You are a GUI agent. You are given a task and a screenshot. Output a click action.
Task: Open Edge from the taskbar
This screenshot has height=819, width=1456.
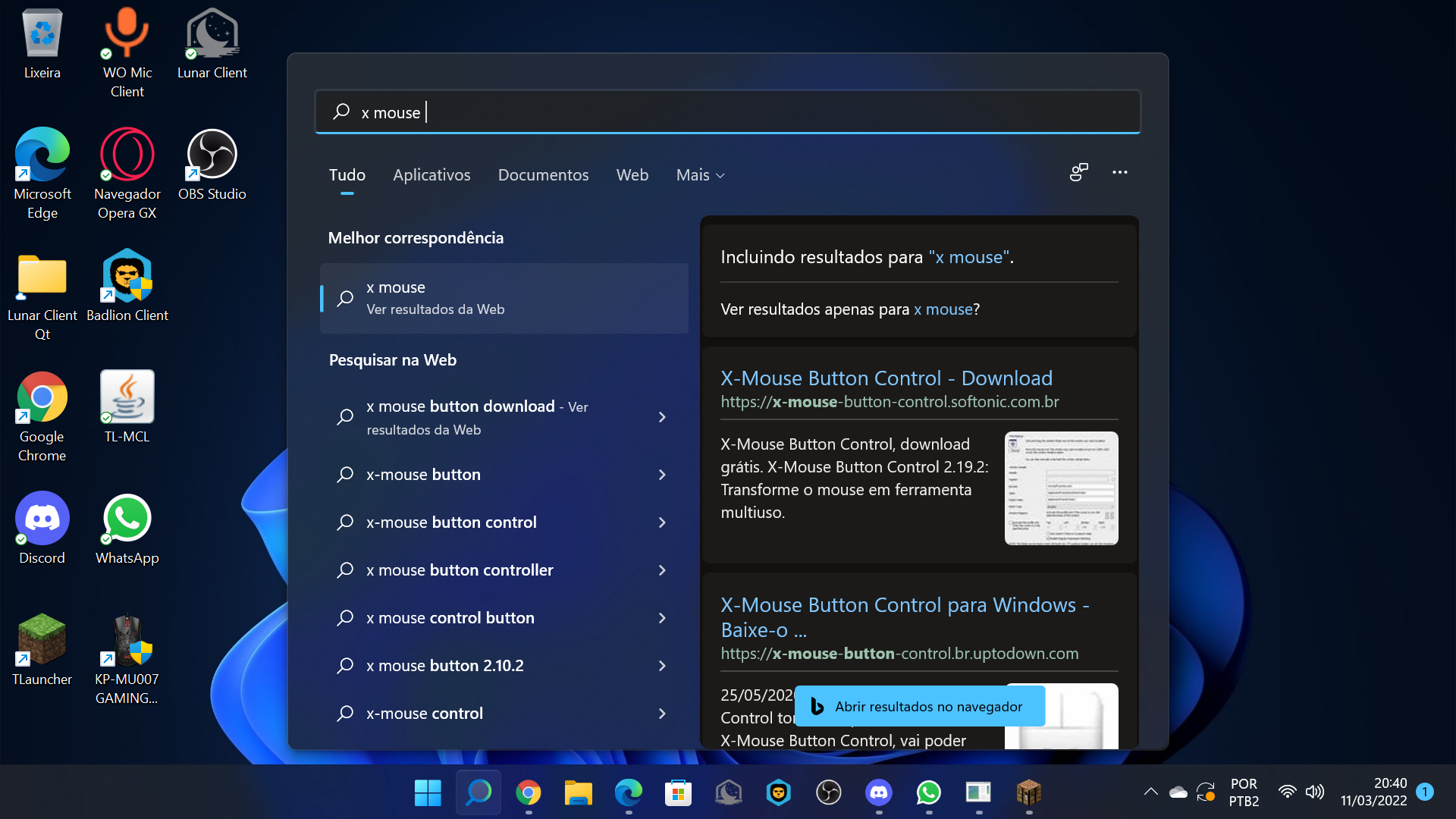(x=629, y=793)
